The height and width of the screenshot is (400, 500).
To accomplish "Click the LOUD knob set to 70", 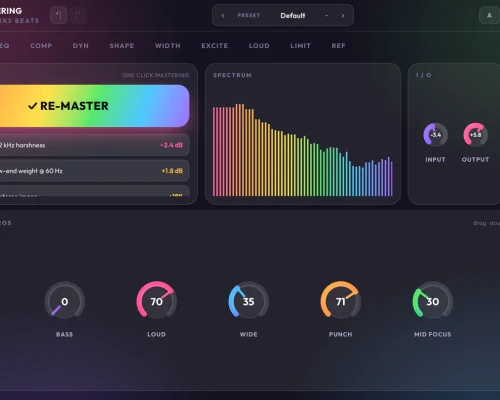I will click(156, 301).
